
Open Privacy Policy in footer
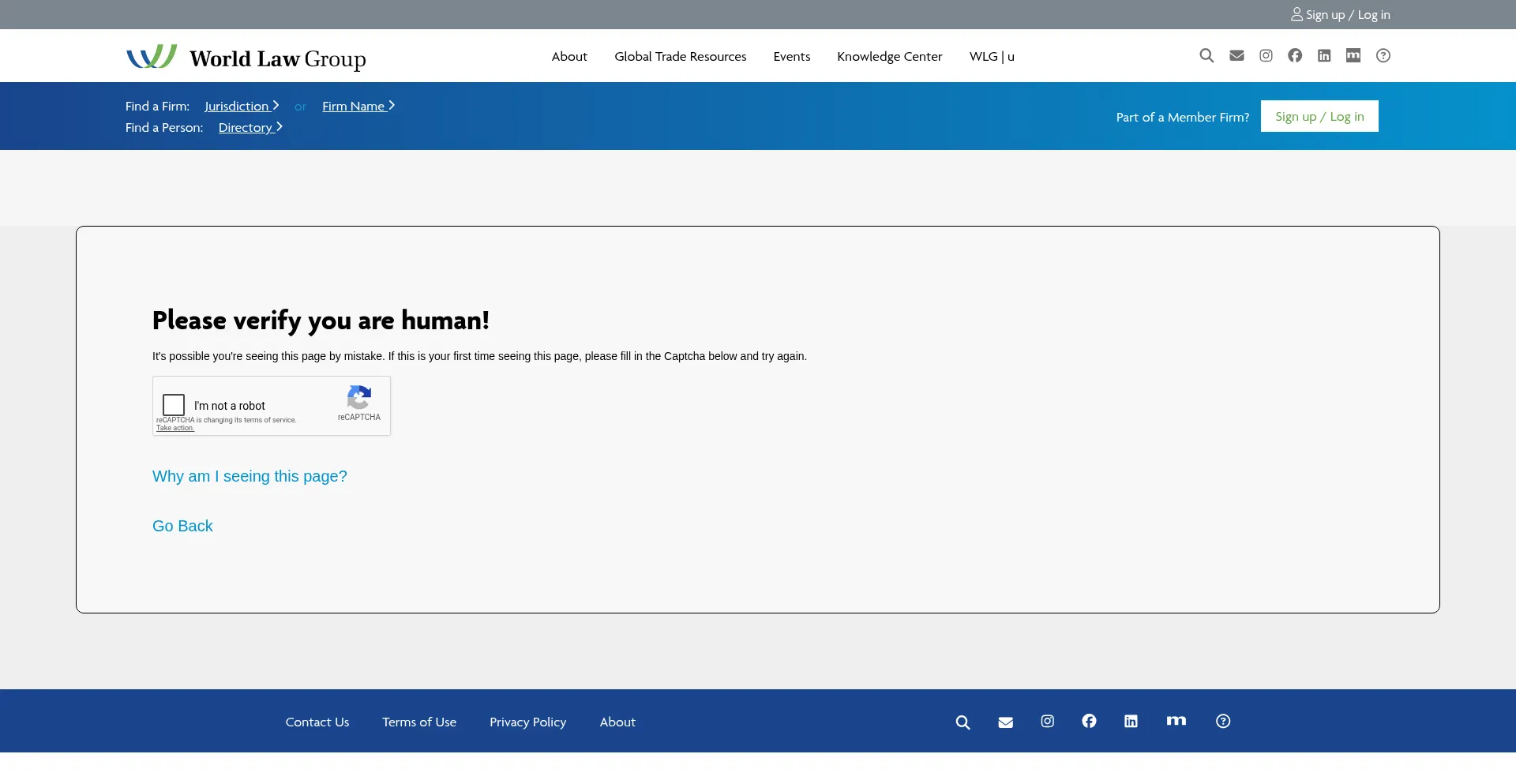[527, 722]
